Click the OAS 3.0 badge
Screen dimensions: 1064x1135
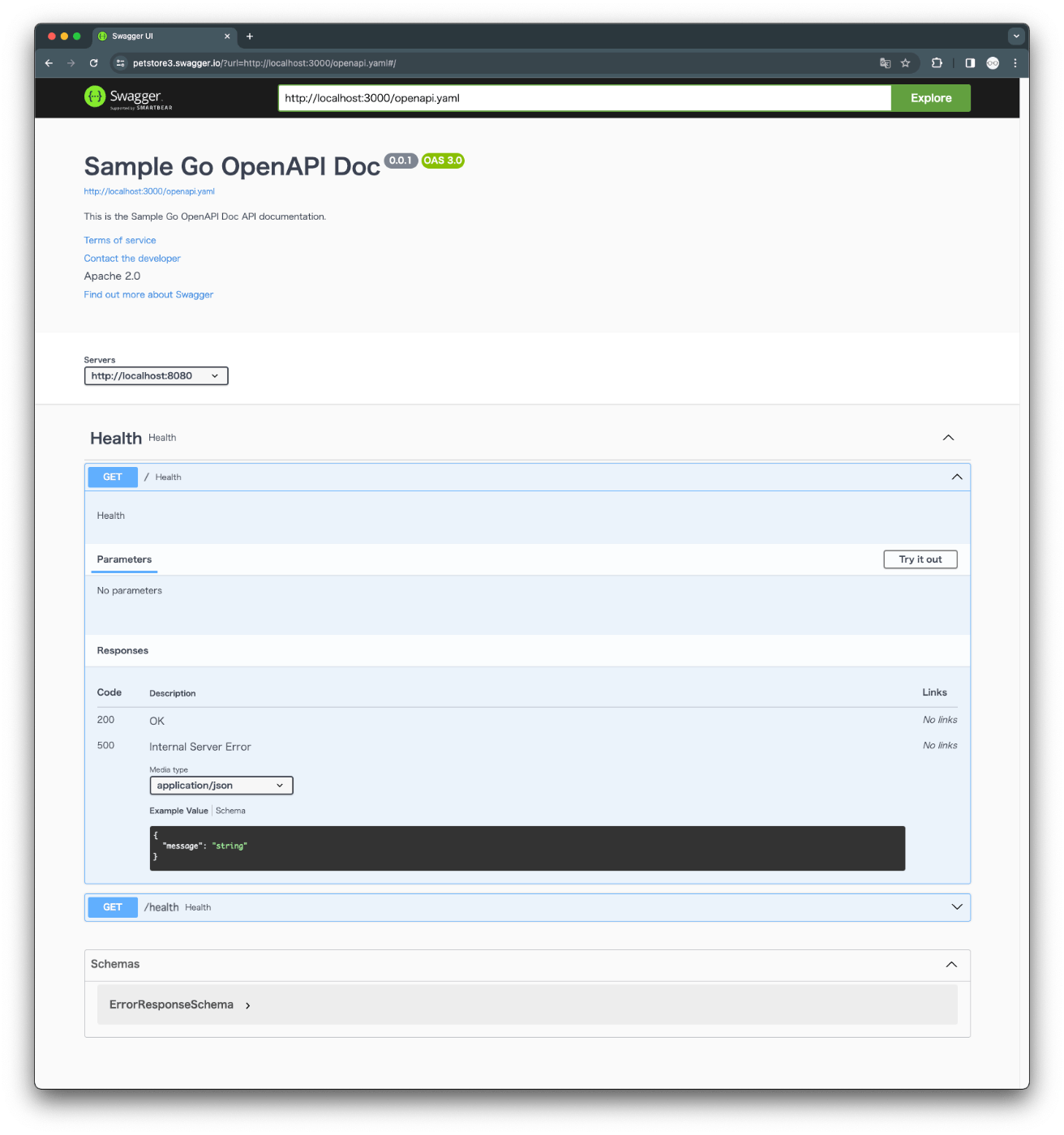pos(443,161)
